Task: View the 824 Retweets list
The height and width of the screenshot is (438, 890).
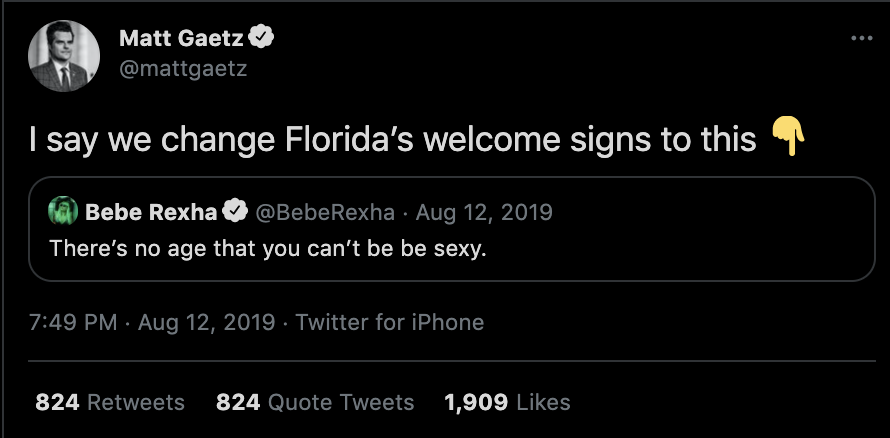Action: click(x=110, y=402)
